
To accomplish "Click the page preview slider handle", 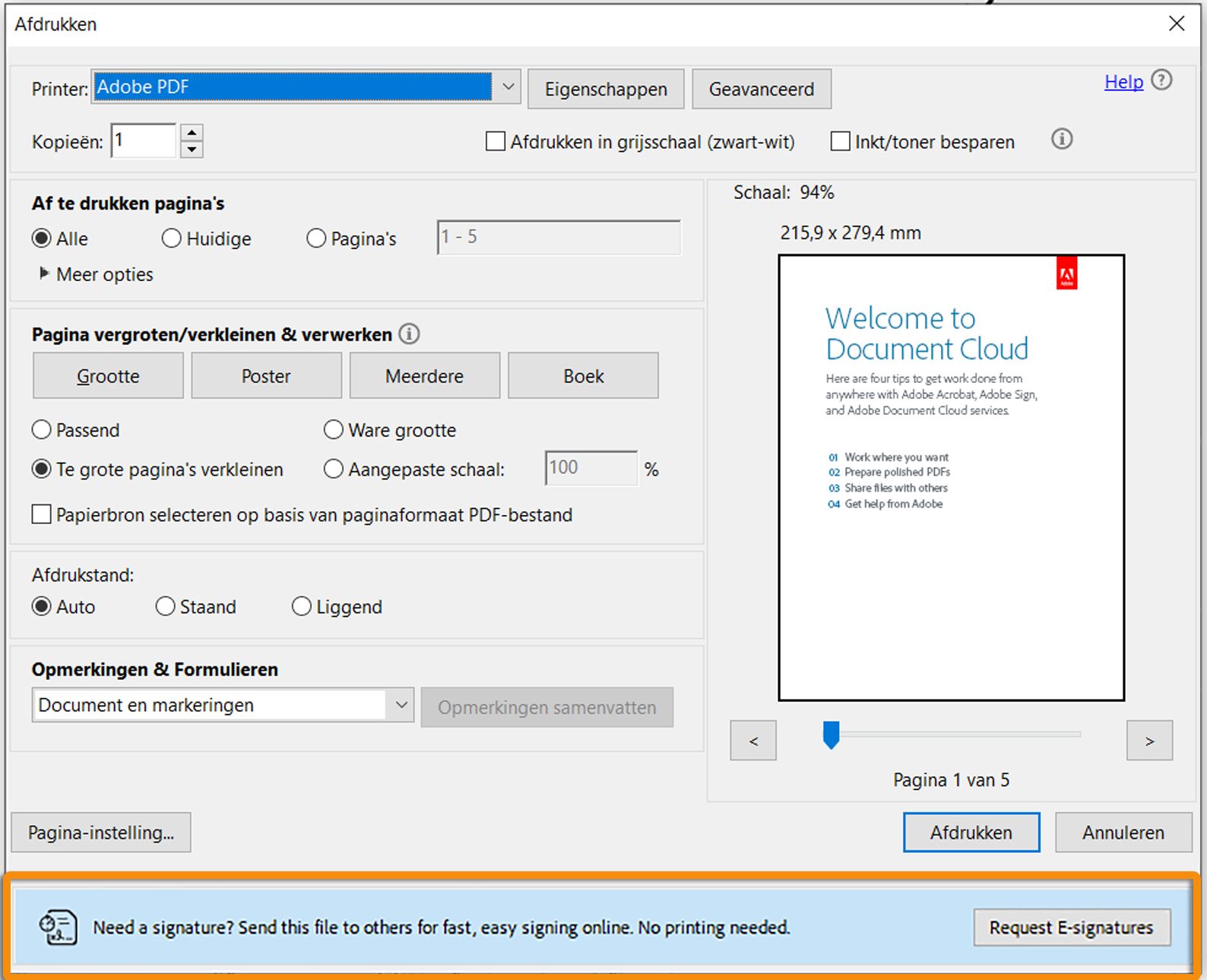I will click(x=832, y=735).
